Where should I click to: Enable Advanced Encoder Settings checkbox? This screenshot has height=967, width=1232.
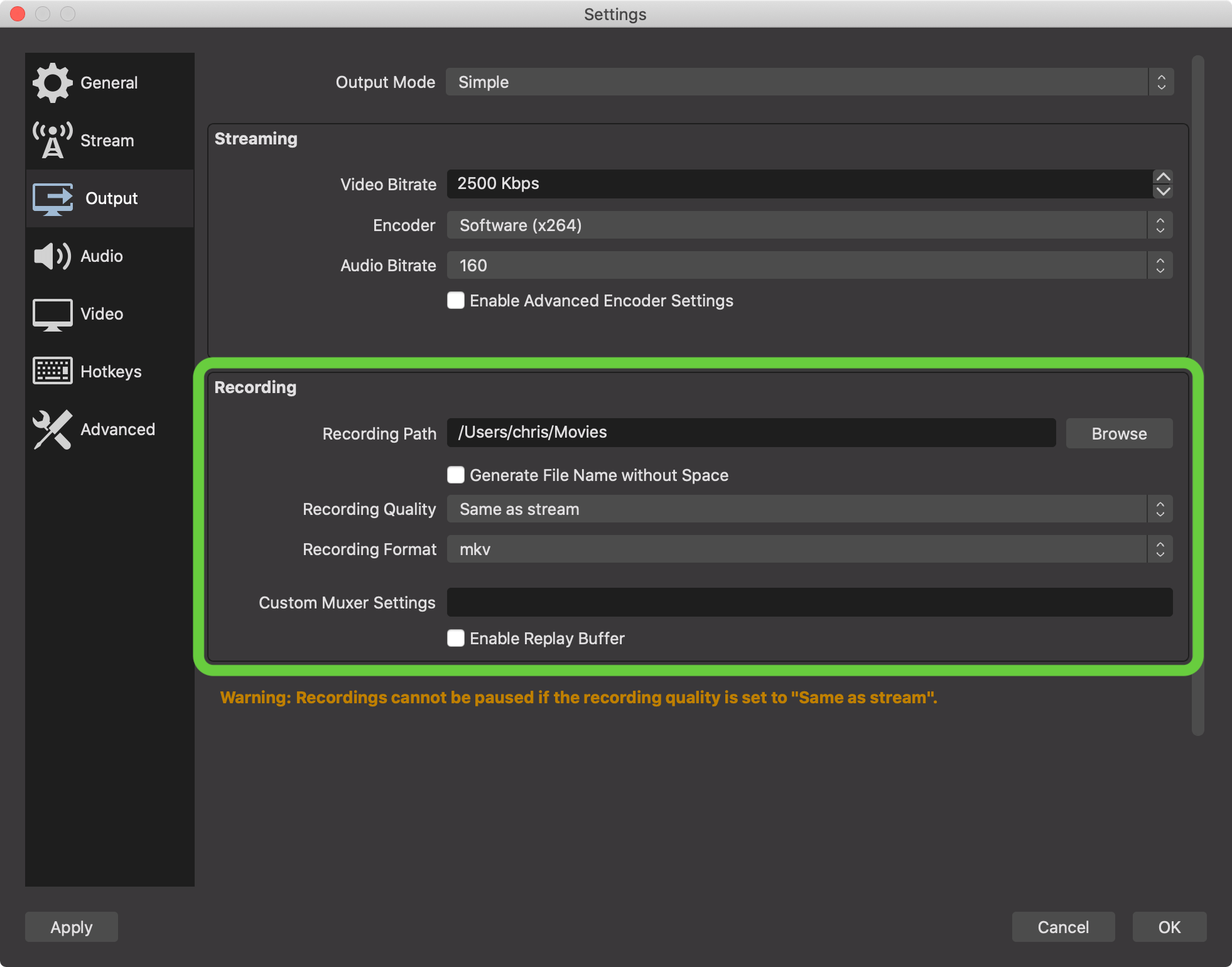pyautogui.click(x=456, y=300)
